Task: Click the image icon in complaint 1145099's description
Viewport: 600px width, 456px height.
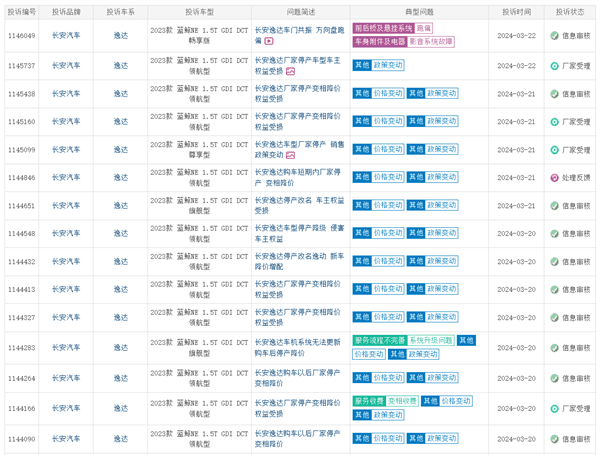Action: 291,157
